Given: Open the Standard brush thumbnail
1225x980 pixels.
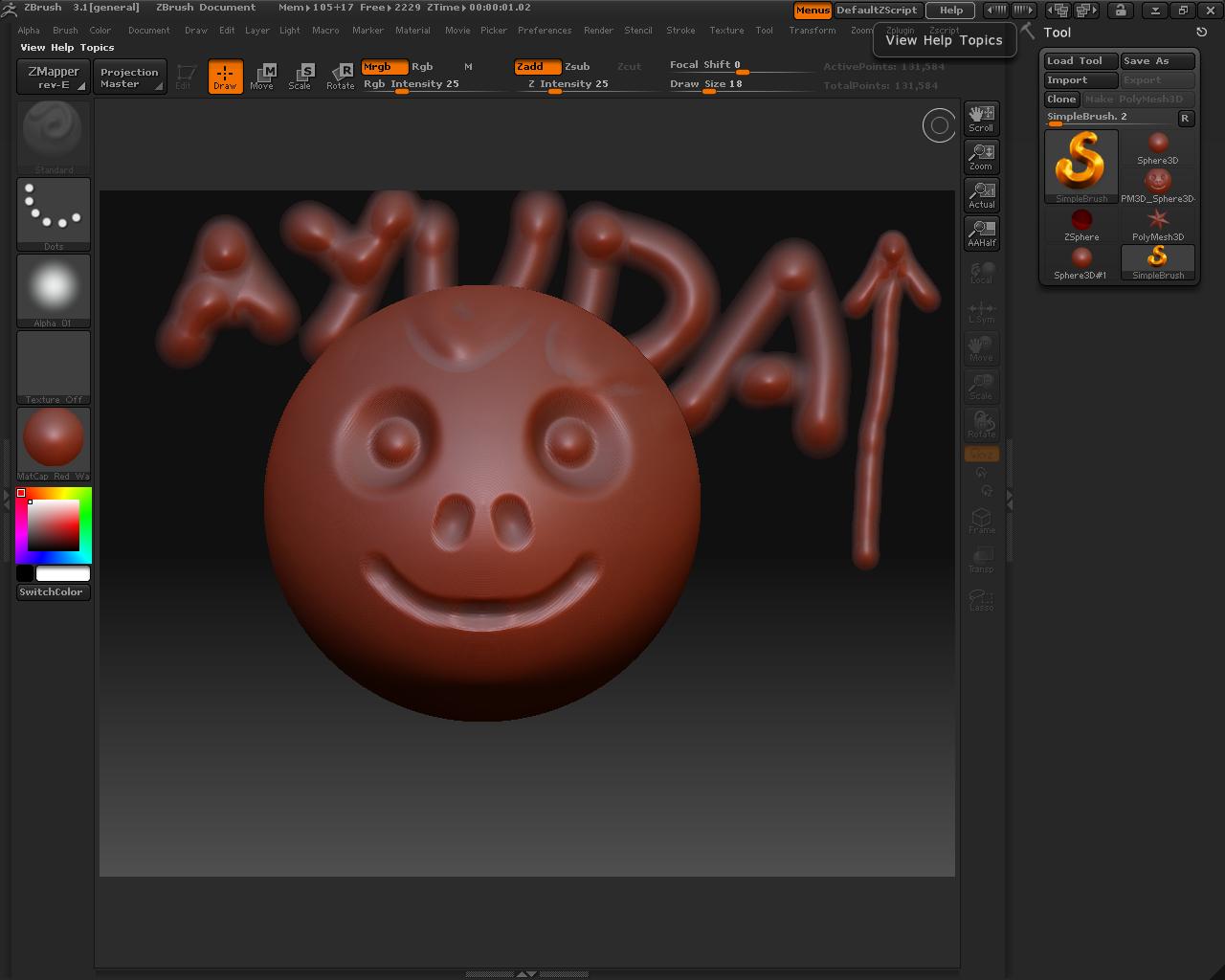Looking at the screenshot, I should click(x=54, y=137).
